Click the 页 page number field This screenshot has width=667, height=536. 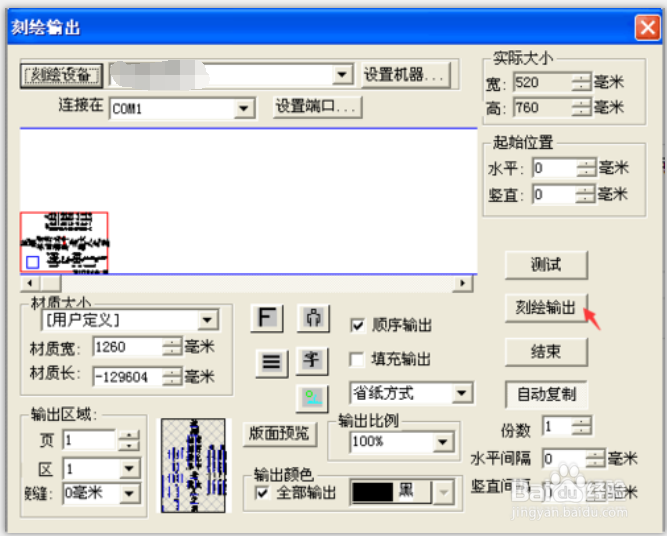pyautogui.click(x=89, y=440)
